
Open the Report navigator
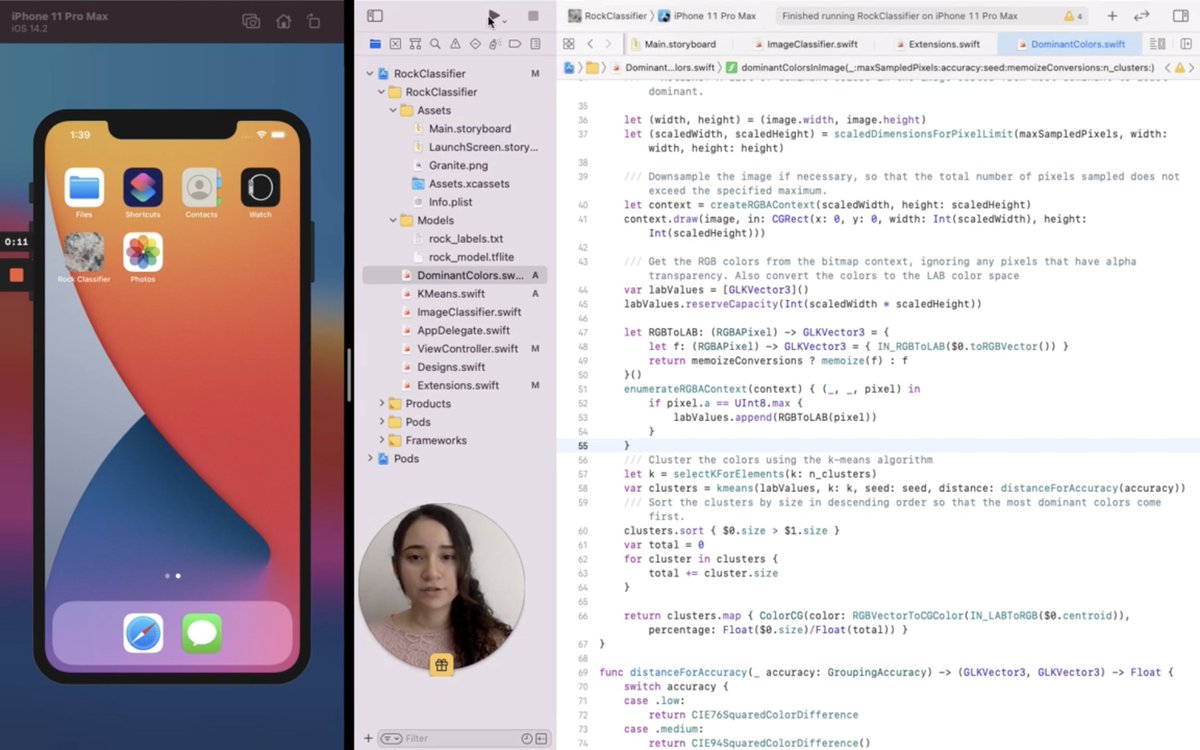tap(536, 44)
